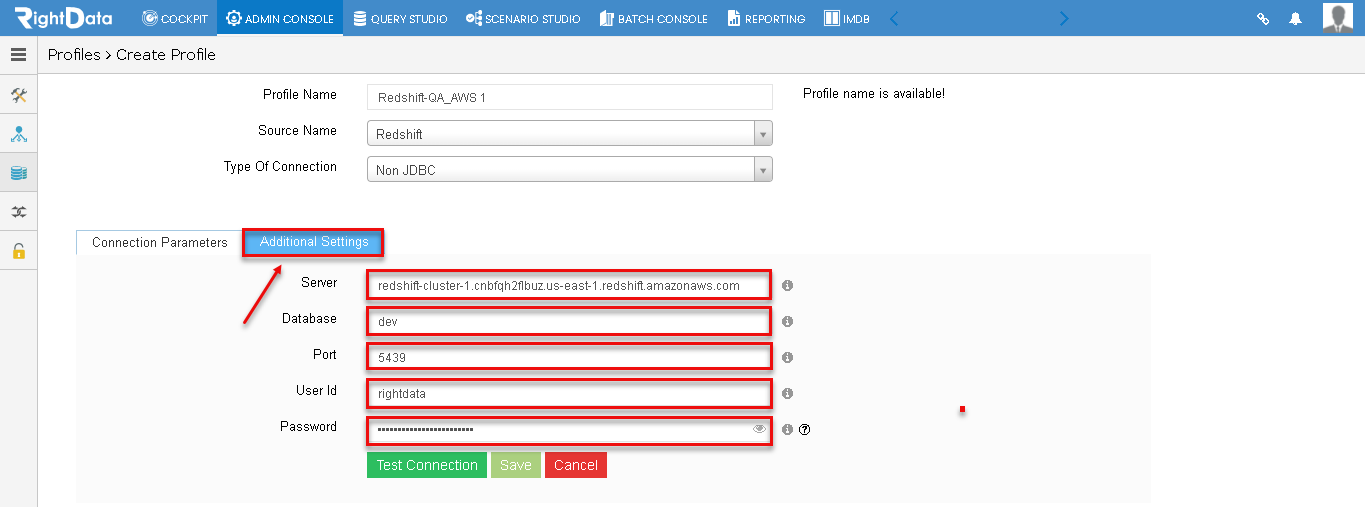Click the Test Connection button
This screenshot has width=1365, height=507.
pyautogui.click(x=427, y=465)
